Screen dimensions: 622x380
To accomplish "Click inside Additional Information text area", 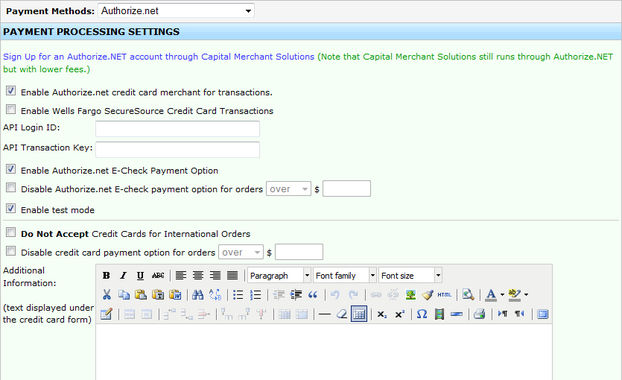I will click(x=324, y=352).
